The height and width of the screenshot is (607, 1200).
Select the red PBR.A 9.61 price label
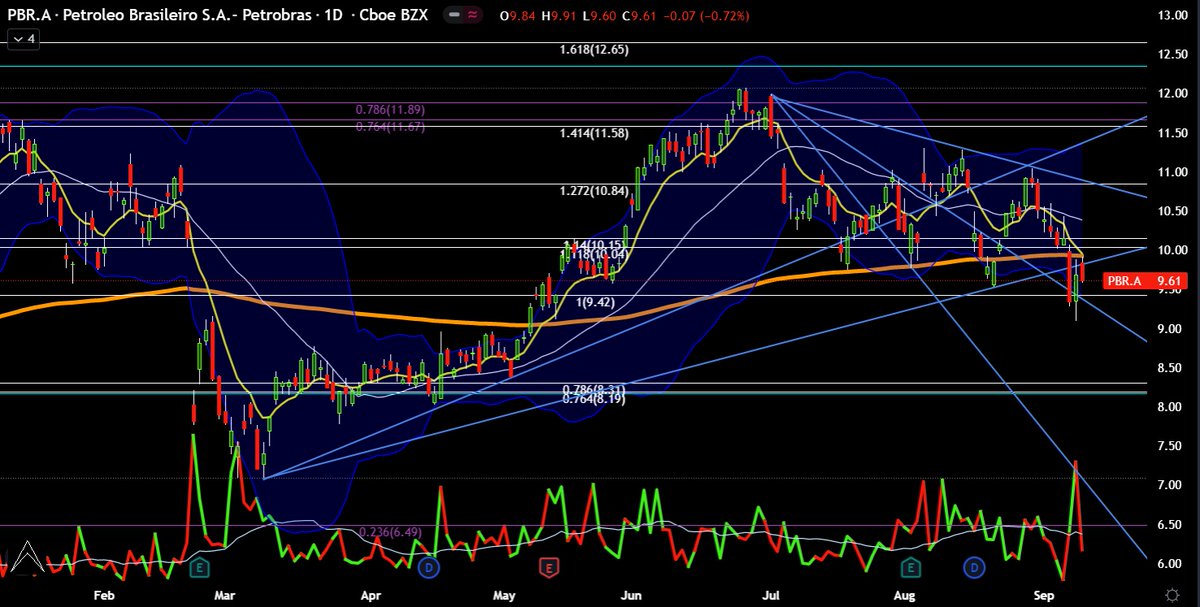[x=1143, y=282]
